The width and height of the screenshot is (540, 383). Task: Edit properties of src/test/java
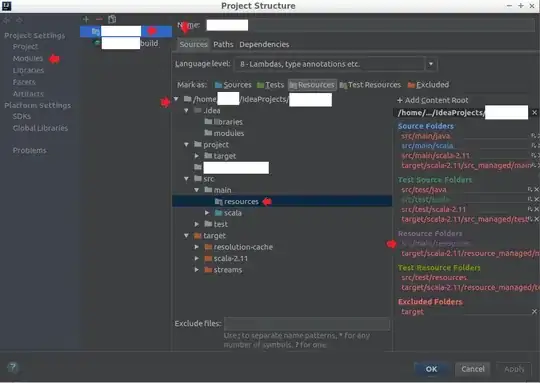[530, 189]
